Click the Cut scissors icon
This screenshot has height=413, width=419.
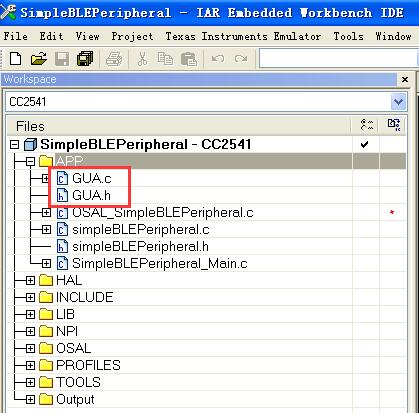tap(142, 59)
